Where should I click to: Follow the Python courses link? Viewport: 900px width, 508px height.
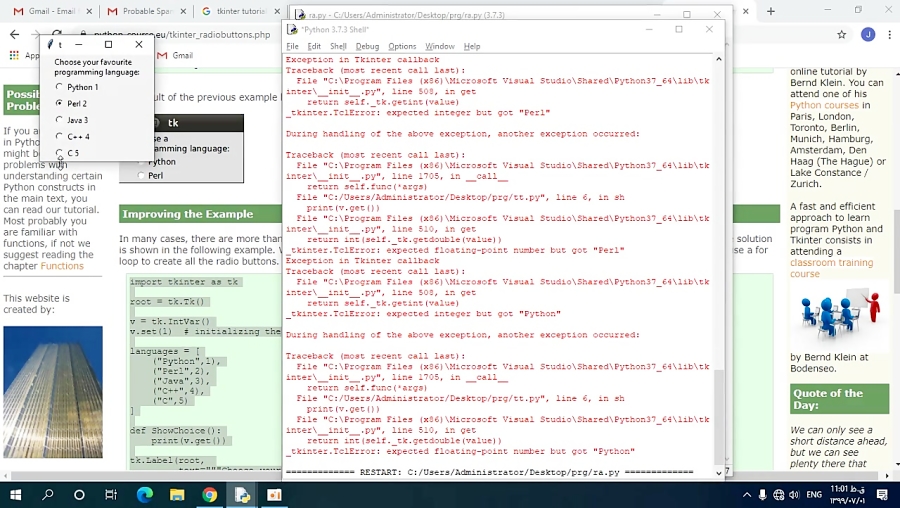825,105
